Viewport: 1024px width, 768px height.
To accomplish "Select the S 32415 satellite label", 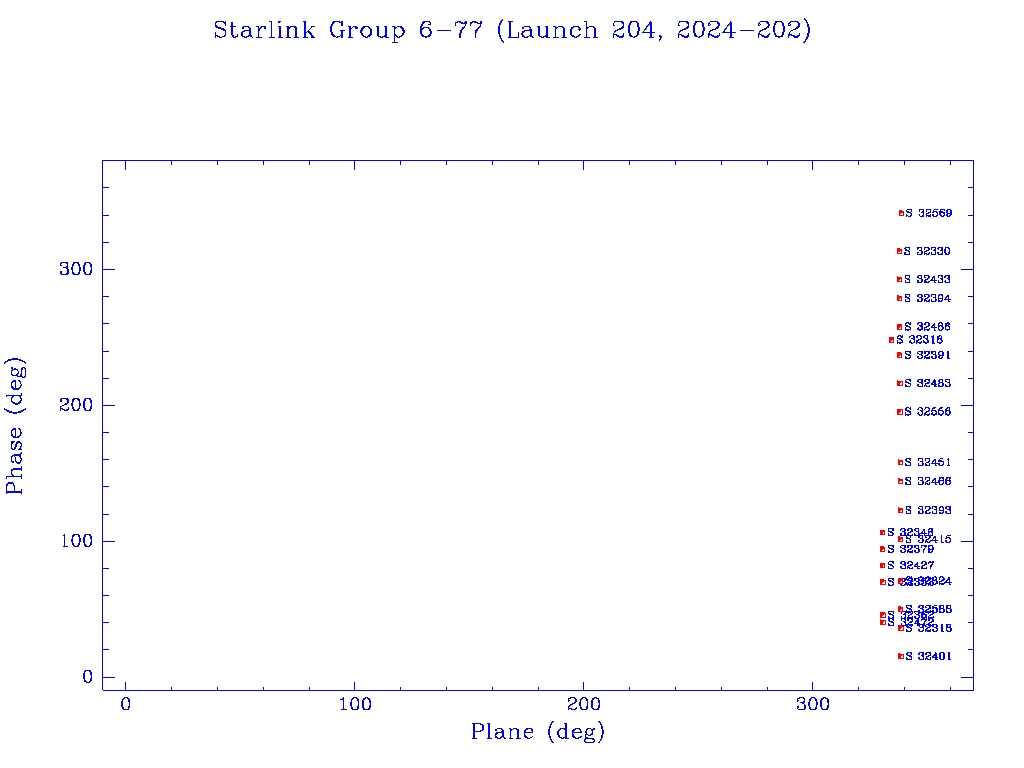I will tap(928, 539).
